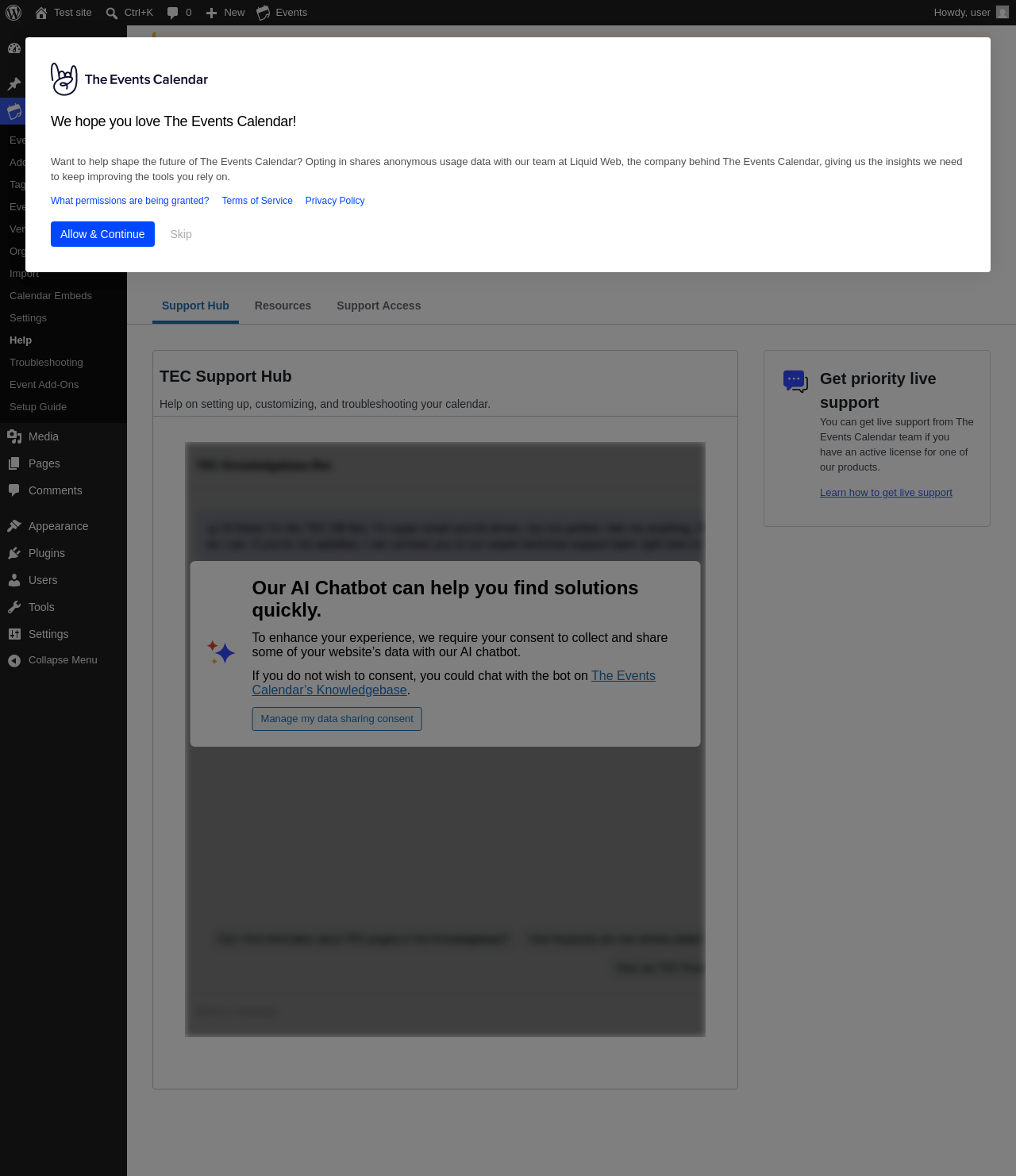Open Media via its sidebar icon

(14, 436)
